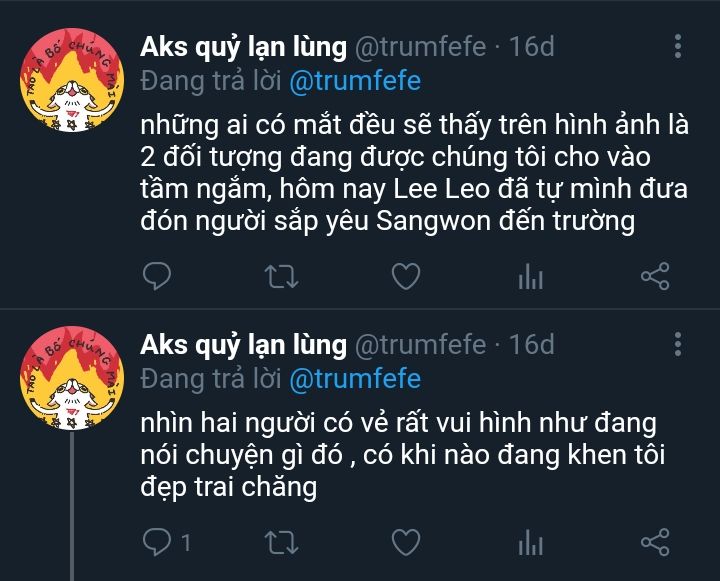This screenshot has width=720, height=581.
Task: Open more options for the first tweet
Action: pyautogui.click(x=678, y=46)
